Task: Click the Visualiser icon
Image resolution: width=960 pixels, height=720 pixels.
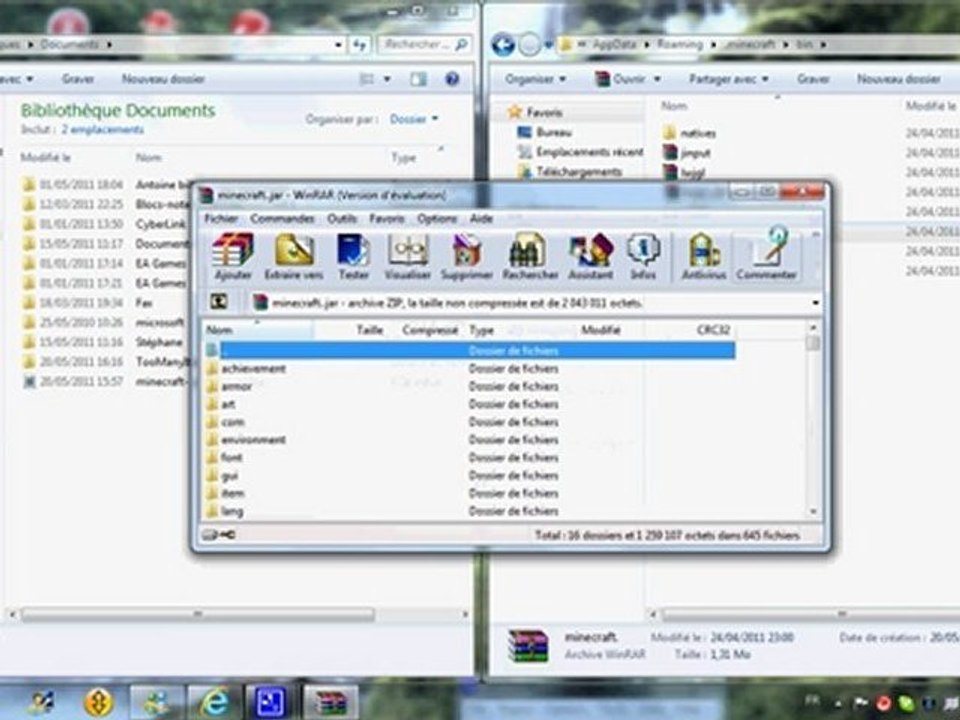Action: coord(407,257)
